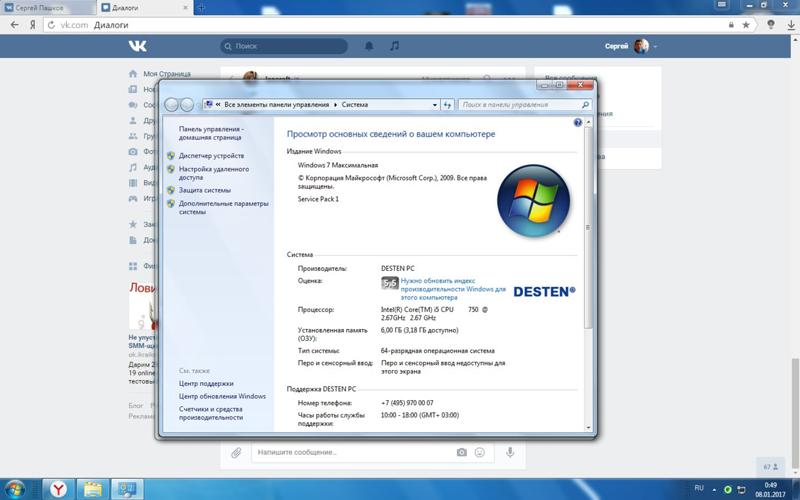Image resolution: width=800 pixels, height=500 pixels.
Task: Click the Control Panel back arrow button
Action: point(171,105)
